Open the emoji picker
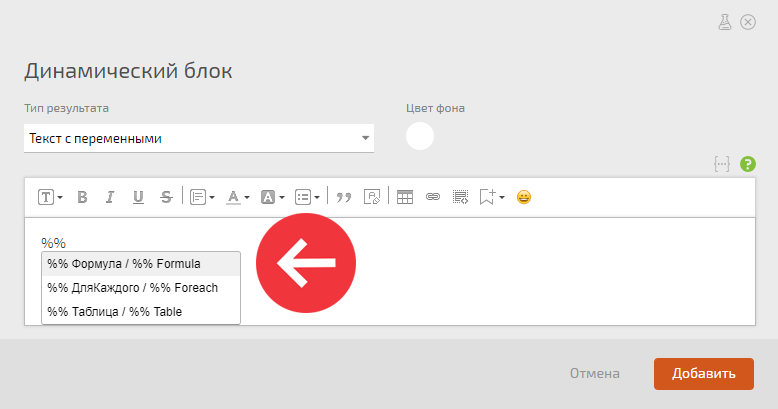 click(x=523, y=197)
